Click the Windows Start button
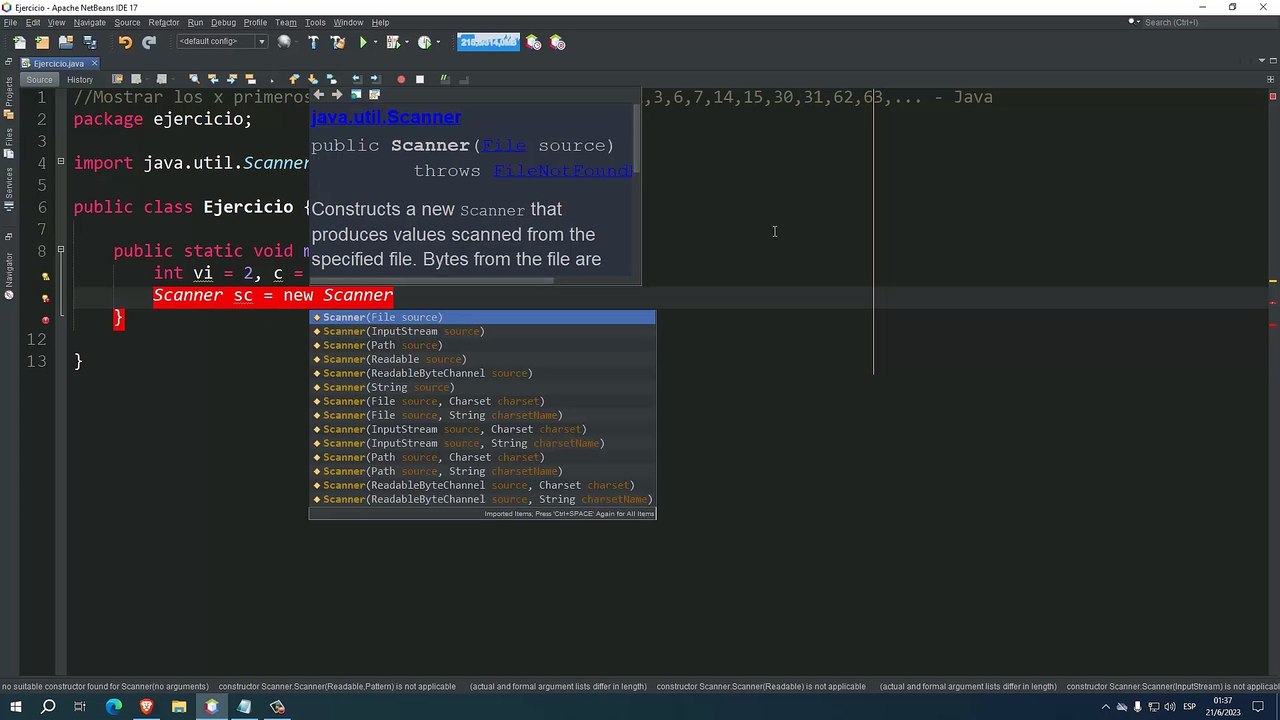The height and width of the screenshot is (720, 1280). tap(15, 707)
